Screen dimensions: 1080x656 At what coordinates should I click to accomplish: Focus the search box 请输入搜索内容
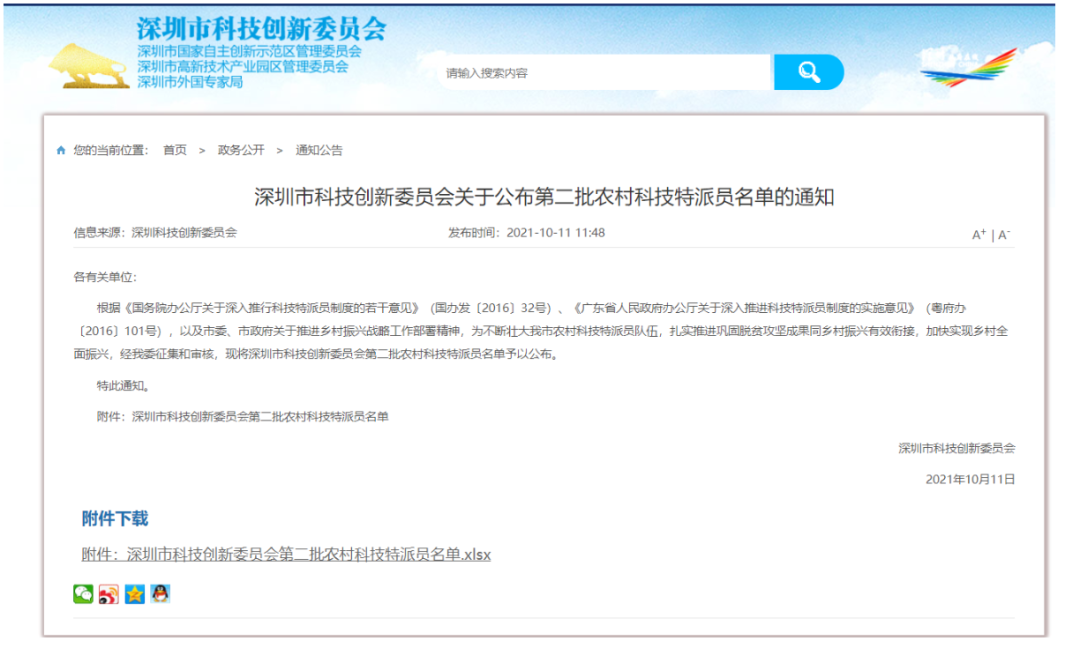click(605, 72)
